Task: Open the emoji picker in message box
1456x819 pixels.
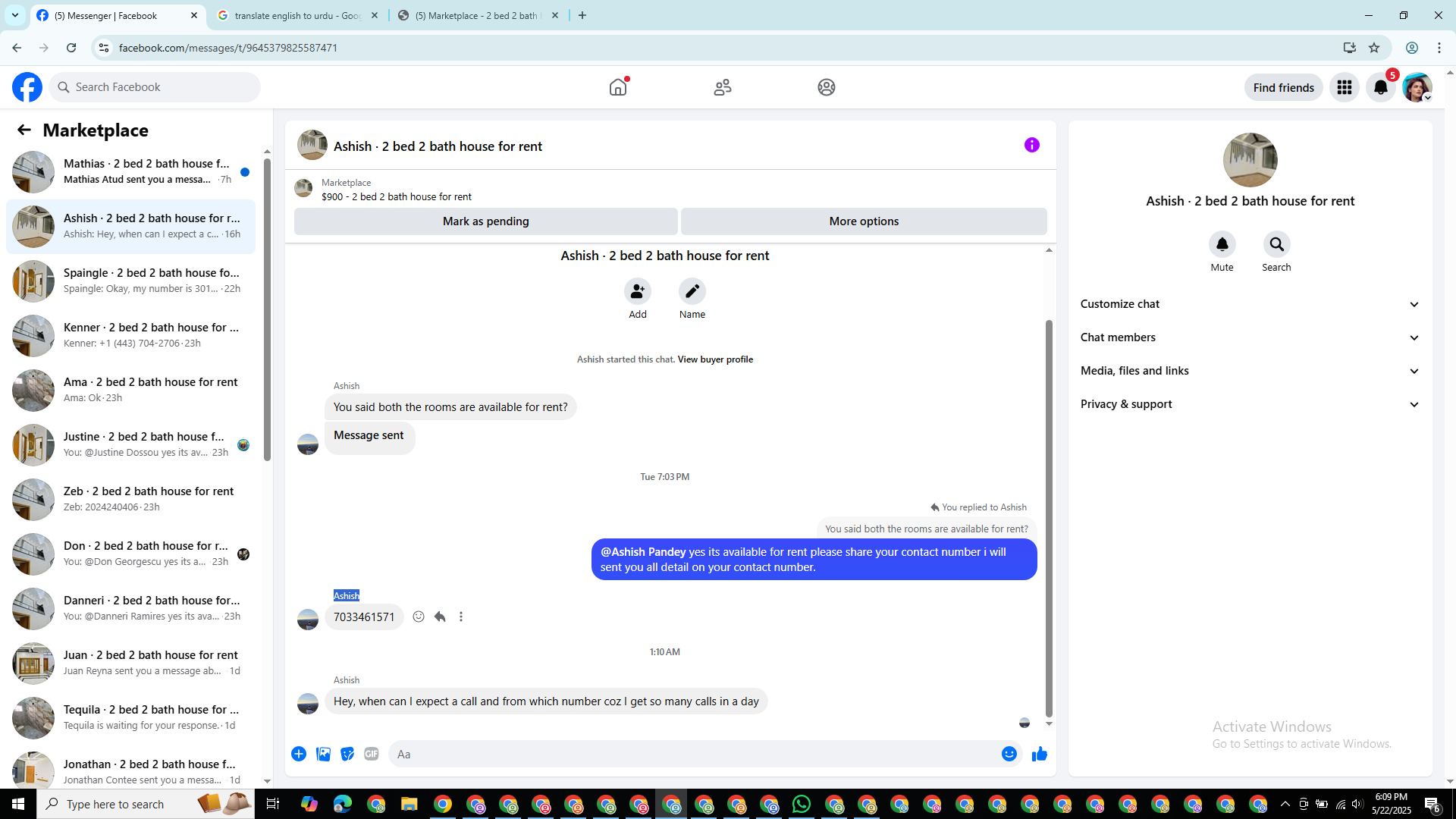Action: point(1009,754)
